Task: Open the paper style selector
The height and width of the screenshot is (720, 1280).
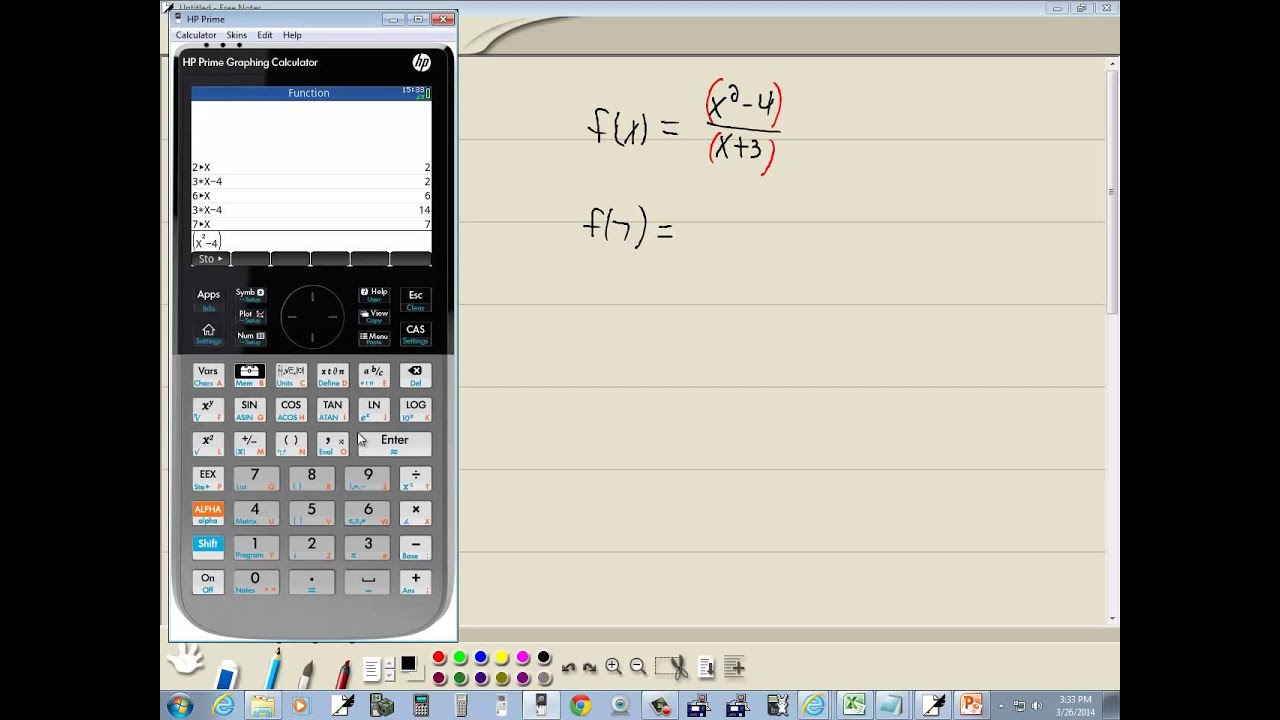Action: tap(372, 668)
